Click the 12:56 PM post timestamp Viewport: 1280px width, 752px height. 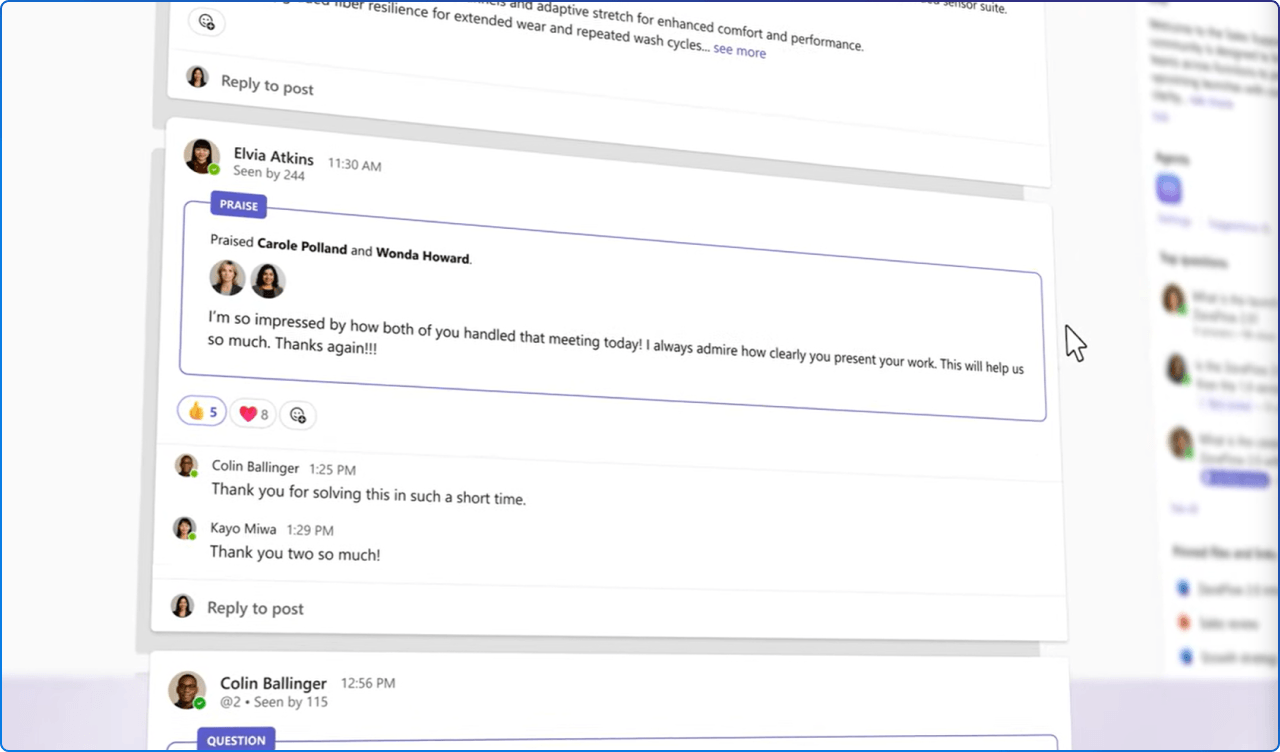point(368,683)
